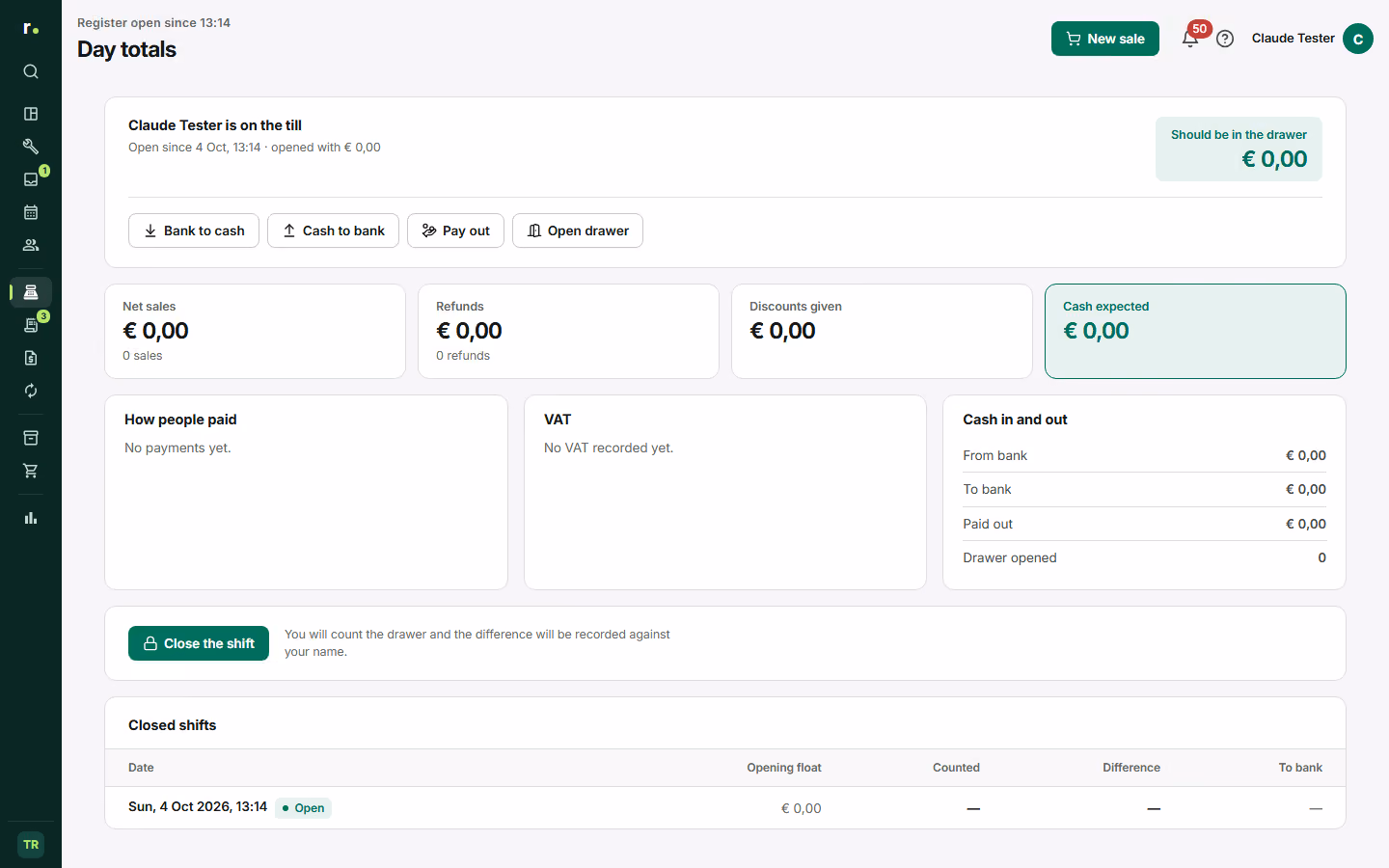Screen dimensions: 1389x868
Task: Open notifications bell with 50 badge
Action: 1190,39
